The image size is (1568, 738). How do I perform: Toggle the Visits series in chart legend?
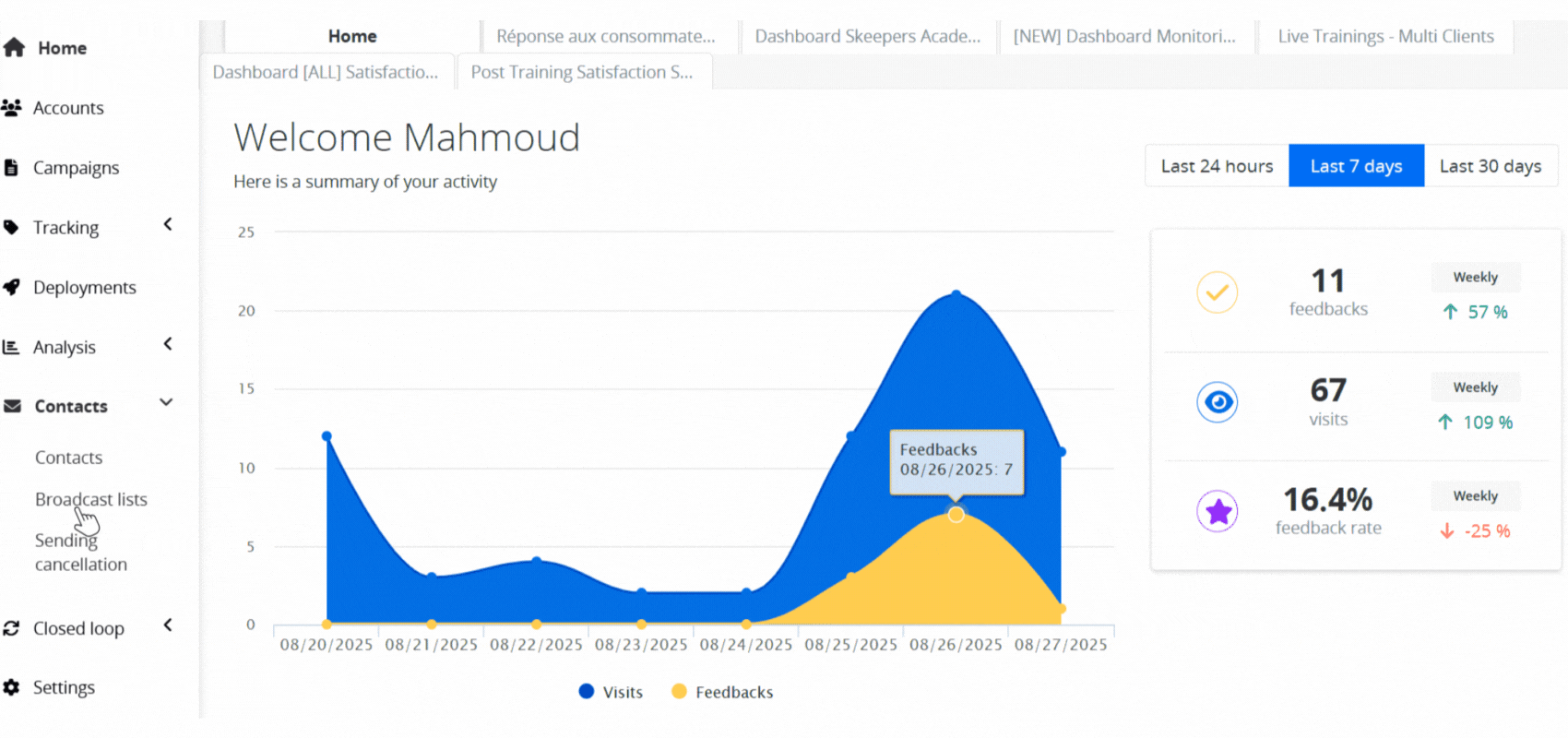[611, 692]
